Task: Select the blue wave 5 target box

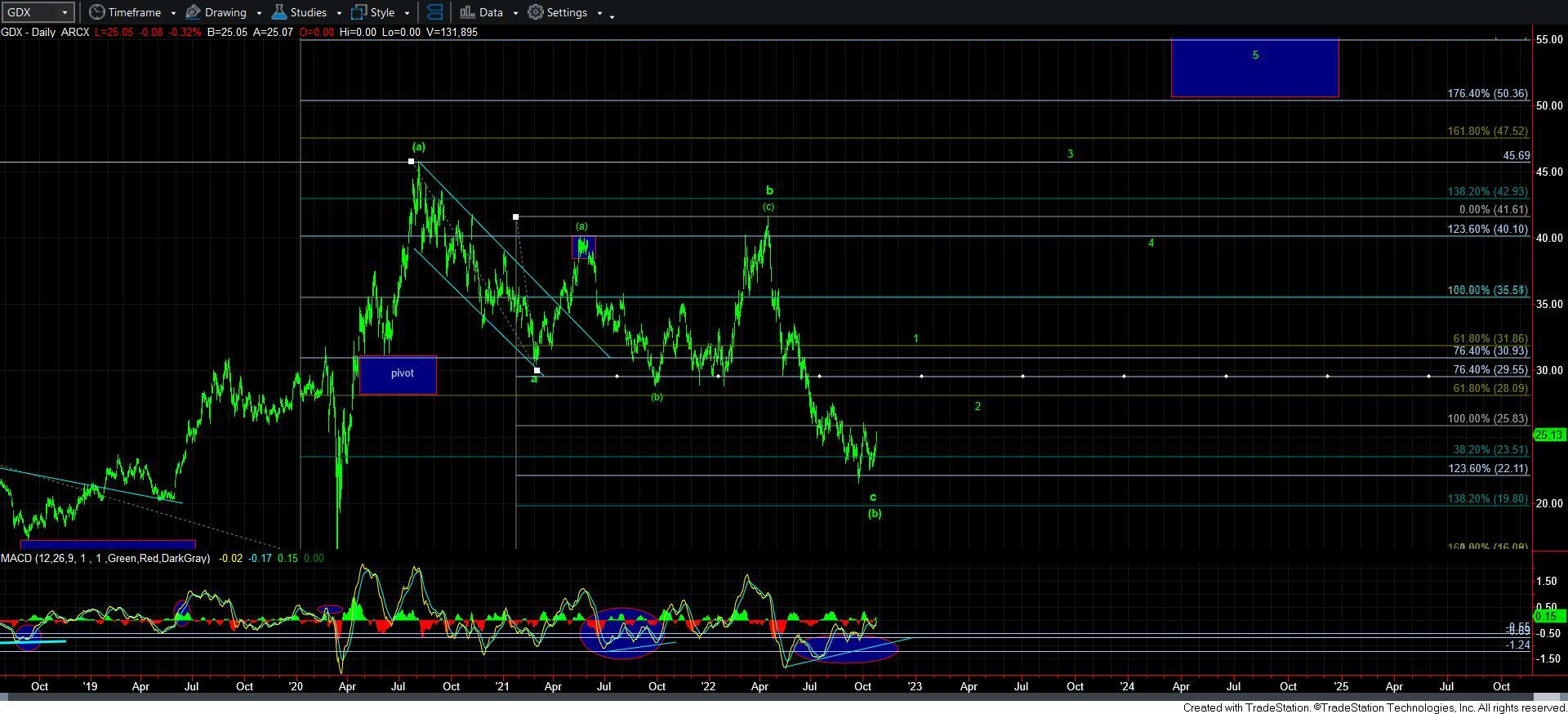Action: (1254, 69)
